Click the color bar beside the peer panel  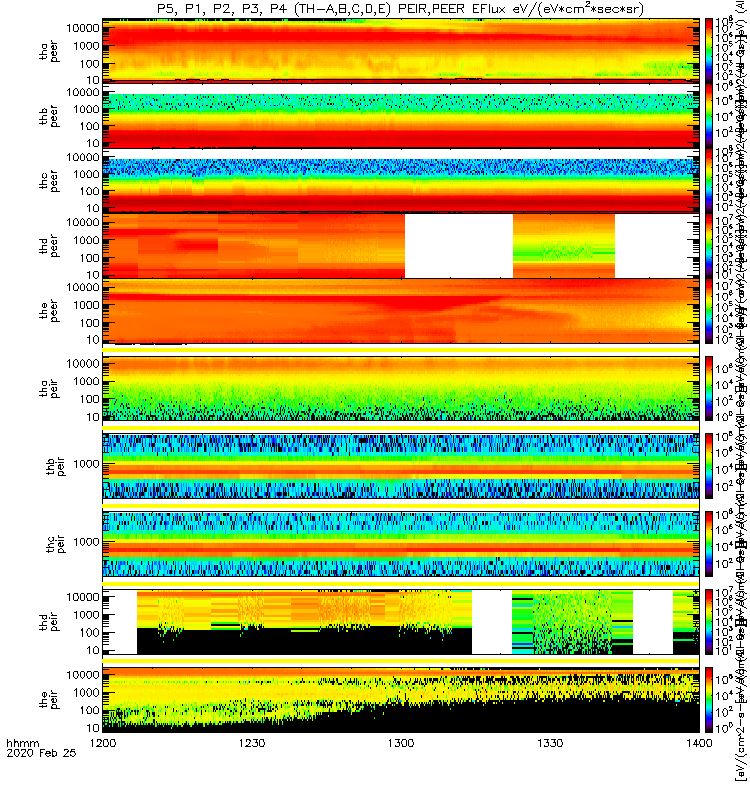(709, 310)
